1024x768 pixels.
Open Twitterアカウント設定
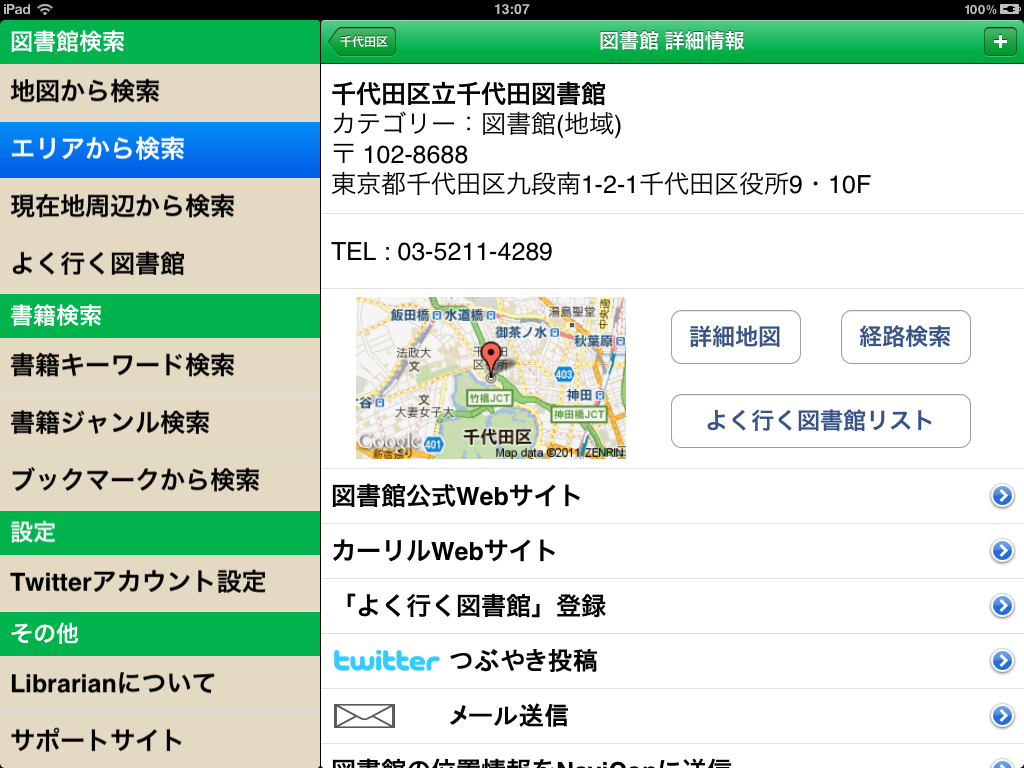(x=160, y=583)
